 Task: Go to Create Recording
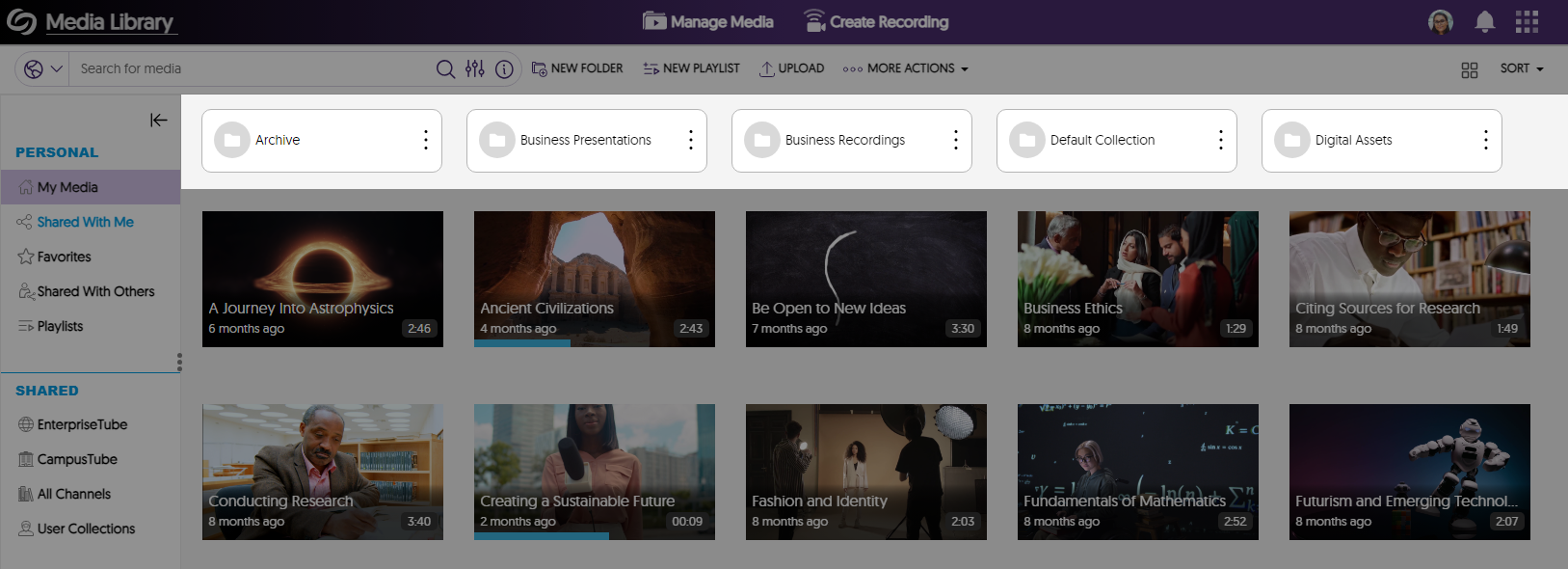pyautogui.click(x=876, y=22)
